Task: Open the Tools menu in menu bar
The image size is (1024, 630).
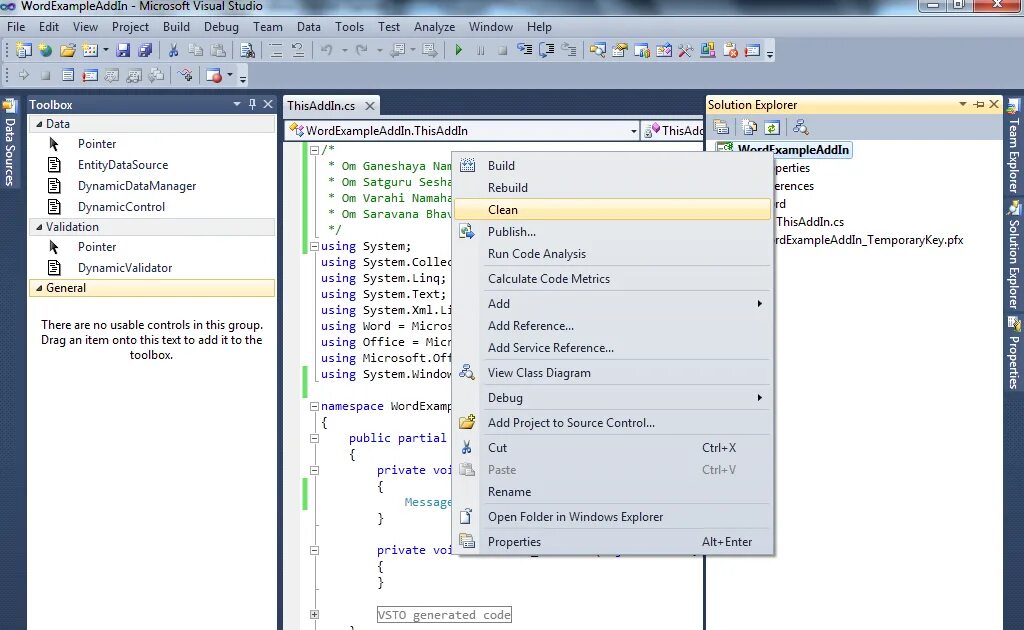Action: [349, 27]
